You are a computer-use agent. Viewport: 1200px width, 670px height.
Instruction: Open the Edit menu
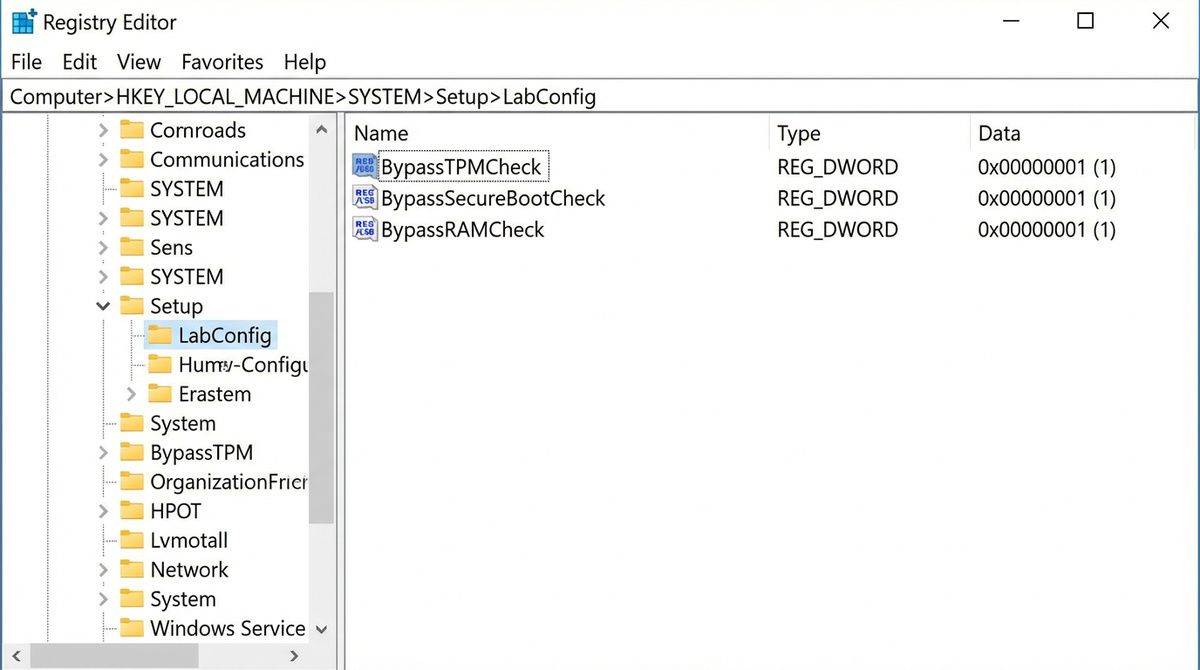pos(79,62)
